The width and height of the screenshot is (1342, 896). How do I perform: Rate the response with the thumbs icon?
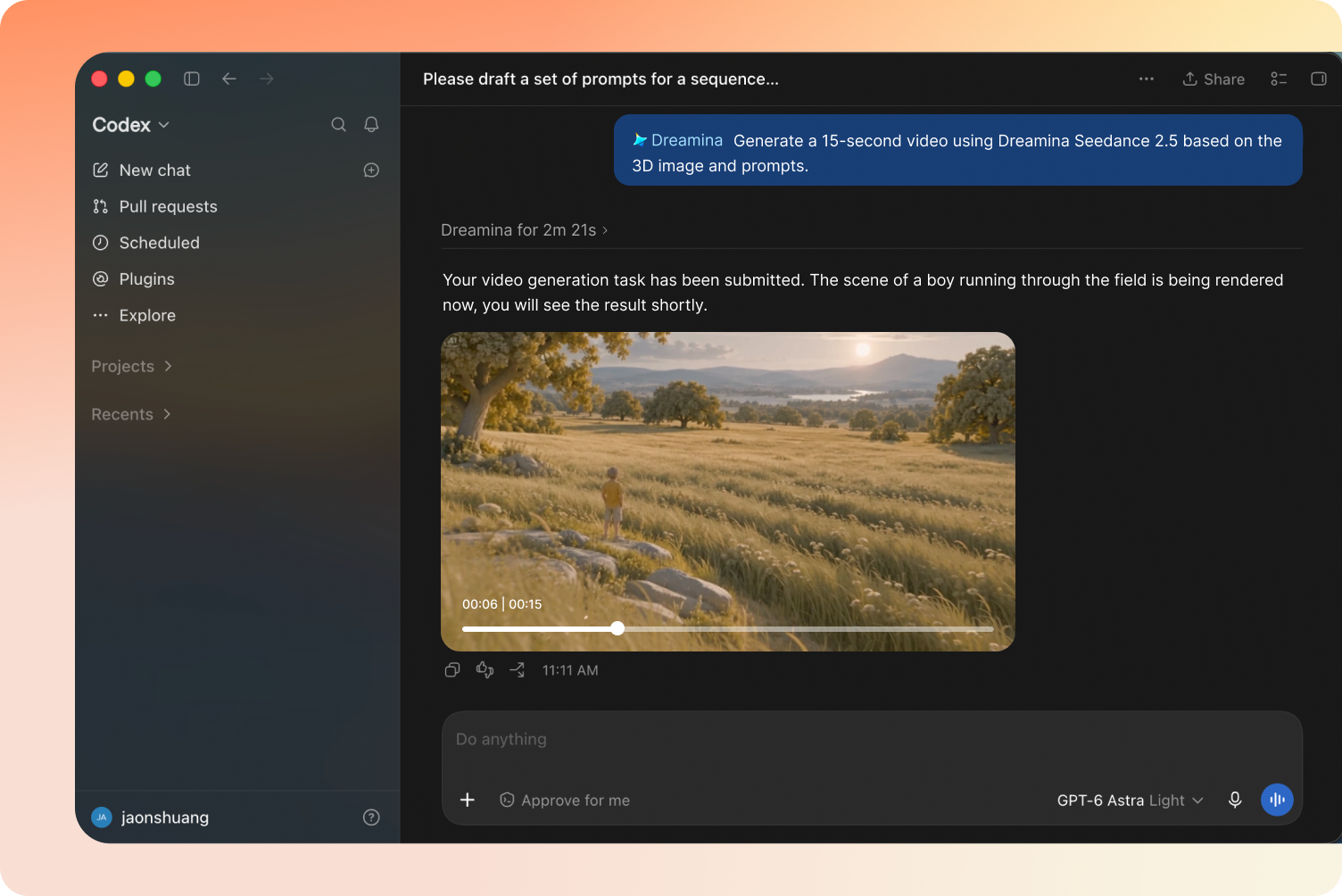[485, 670]
